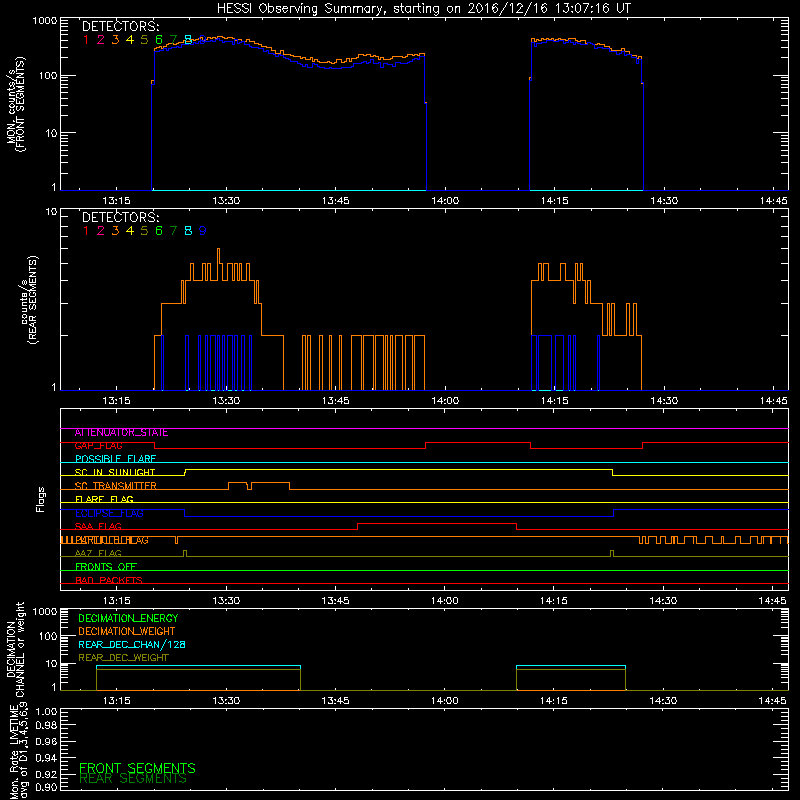Click the FRONT SEGMENTS livetime legend label
800x800 pixels.
[x=137, y=768]
